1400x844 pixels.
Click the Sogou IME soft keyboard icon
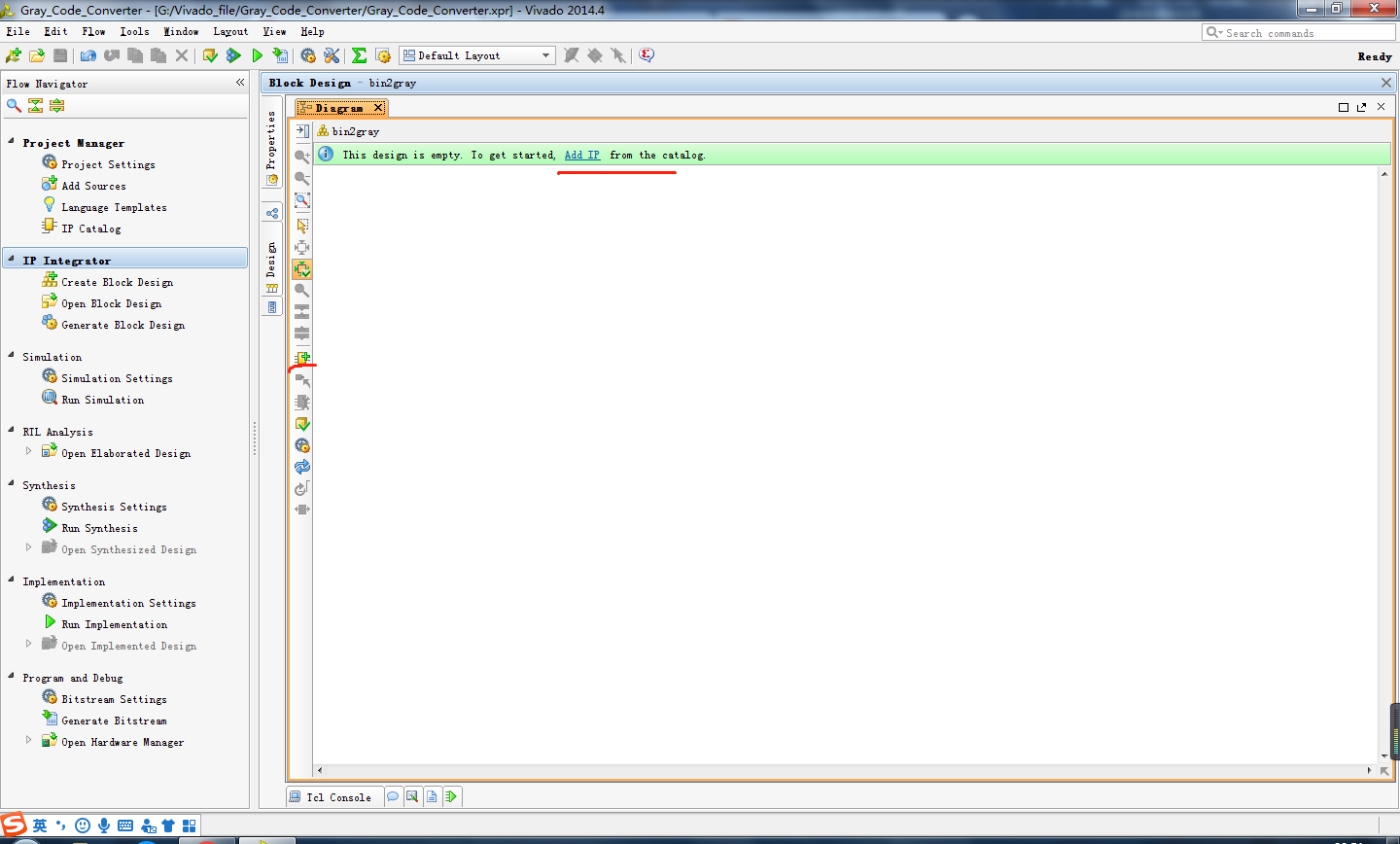[125, 826]
